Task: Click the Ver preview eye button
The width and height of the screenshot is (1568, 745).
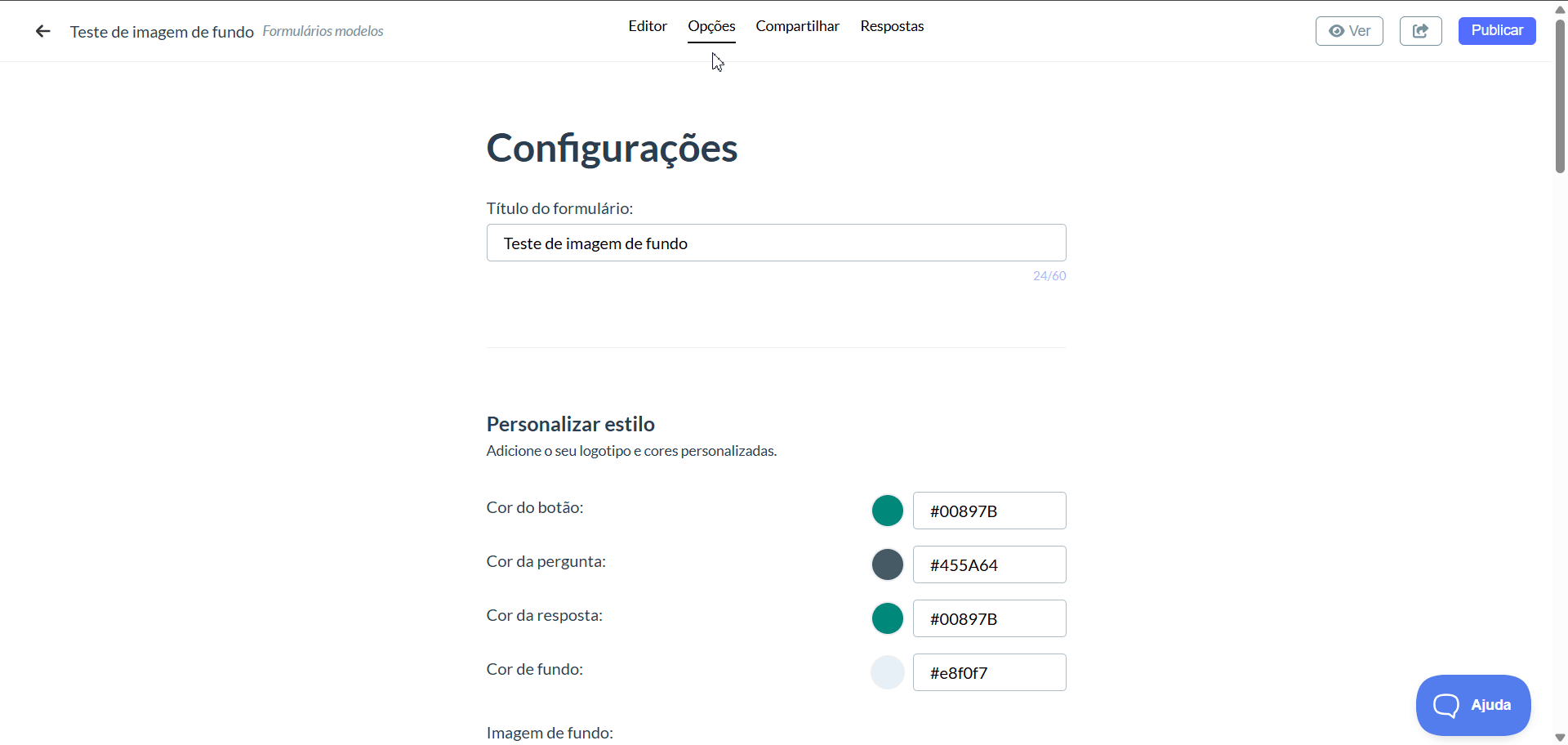Action: click(1349, 31)
